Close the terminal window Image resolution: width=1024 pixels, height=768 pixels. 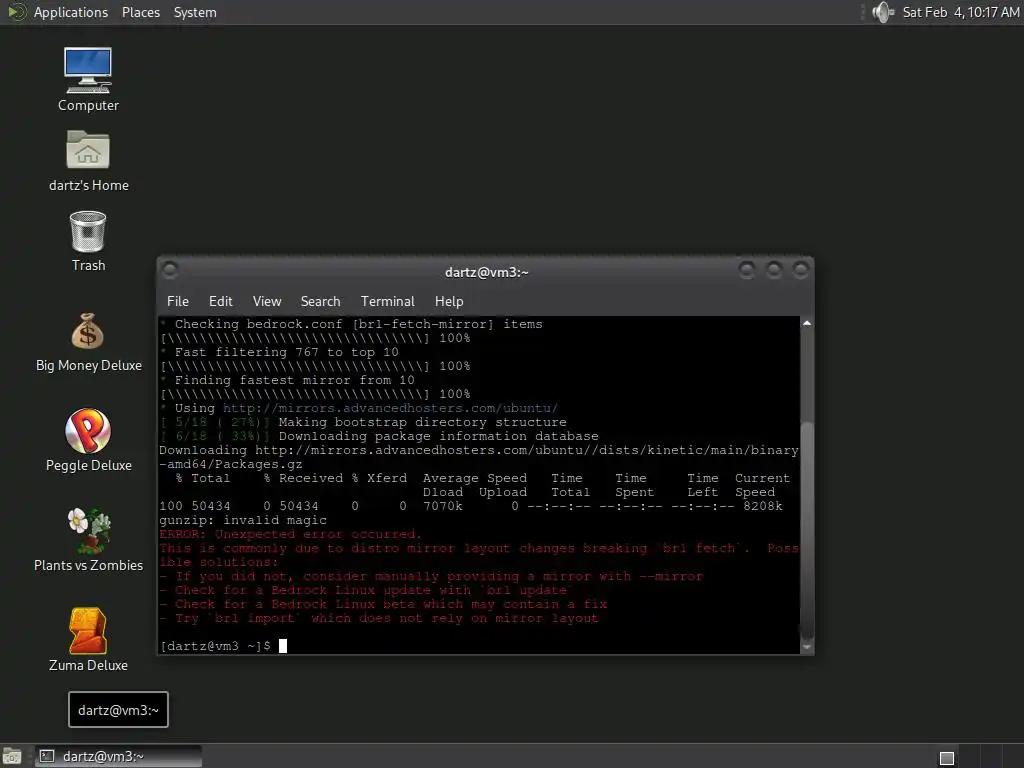801,269
